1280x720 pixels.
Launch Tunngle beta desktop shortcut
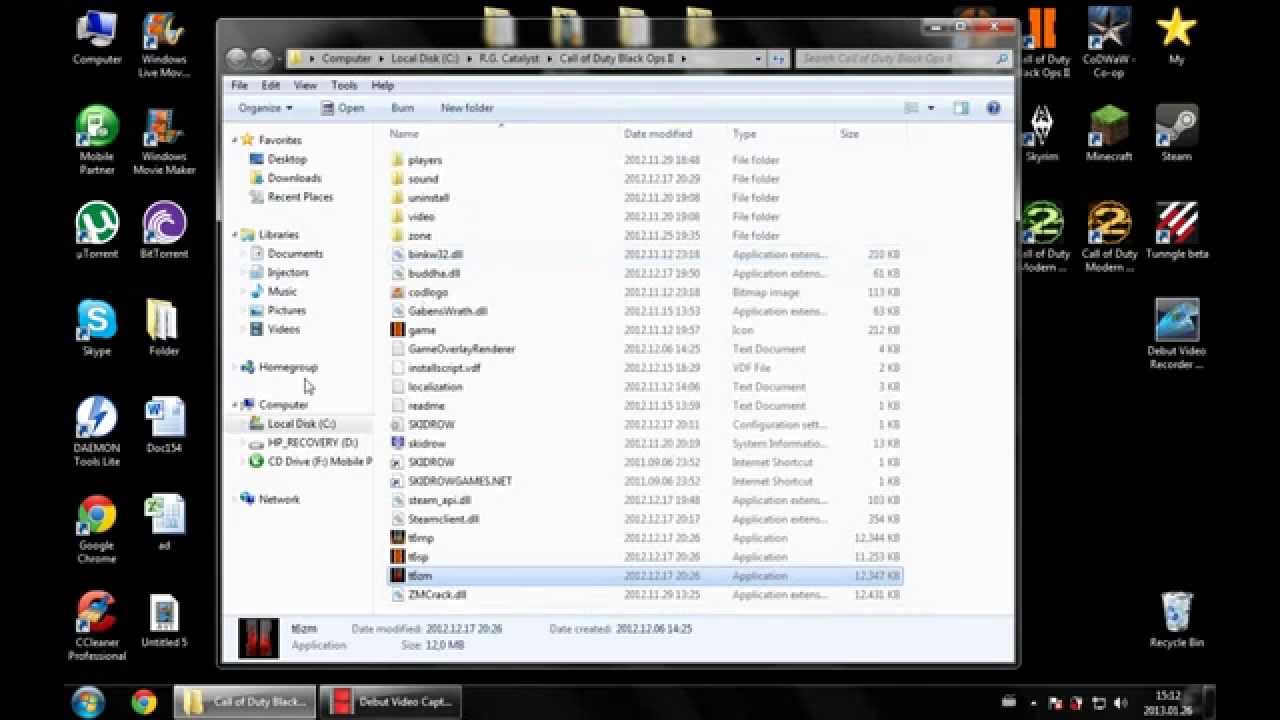pos(1177,230)
